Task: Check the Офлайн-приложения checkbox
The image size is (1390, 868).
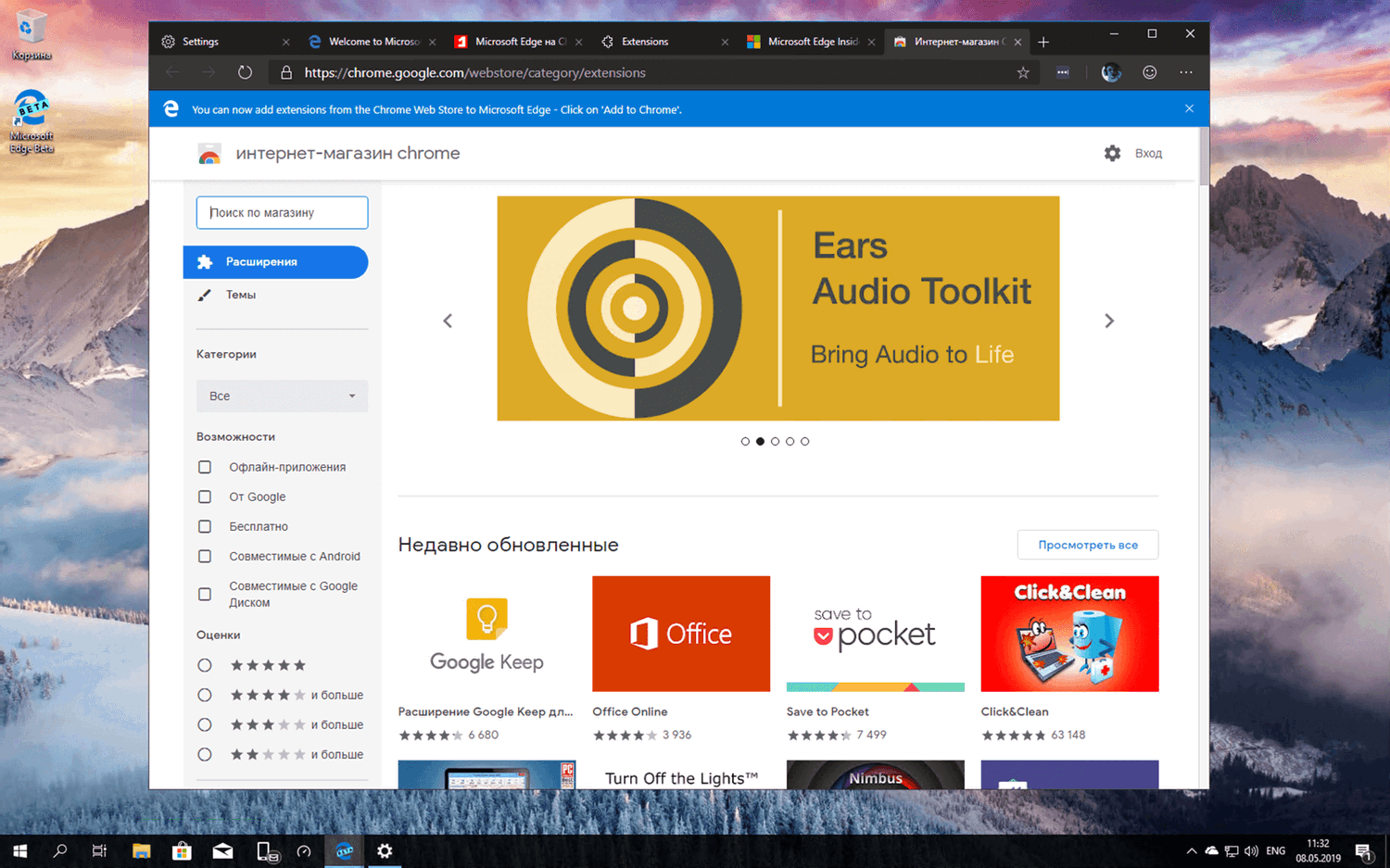Action: point(205,467)
